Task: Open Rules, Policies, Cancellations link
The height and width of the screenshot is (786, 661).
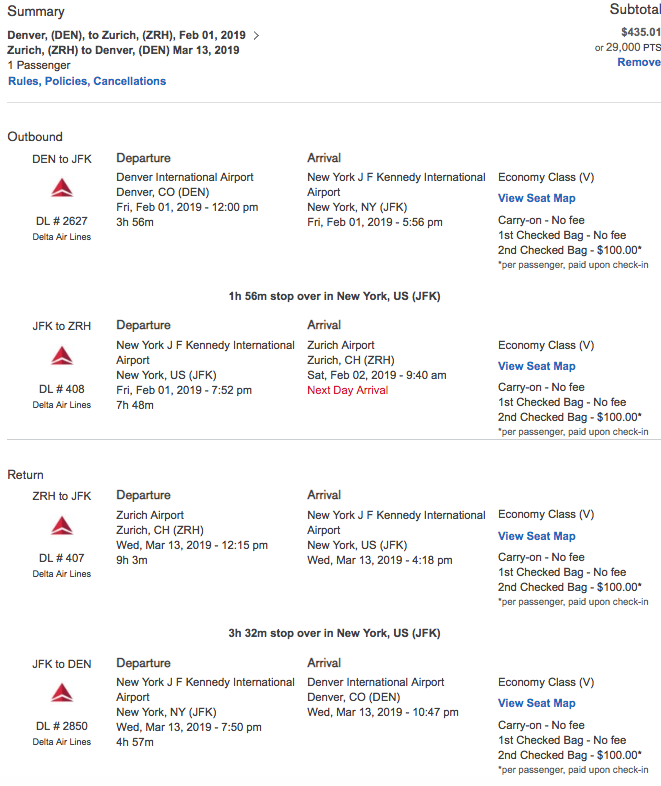Action: [87, 81]
